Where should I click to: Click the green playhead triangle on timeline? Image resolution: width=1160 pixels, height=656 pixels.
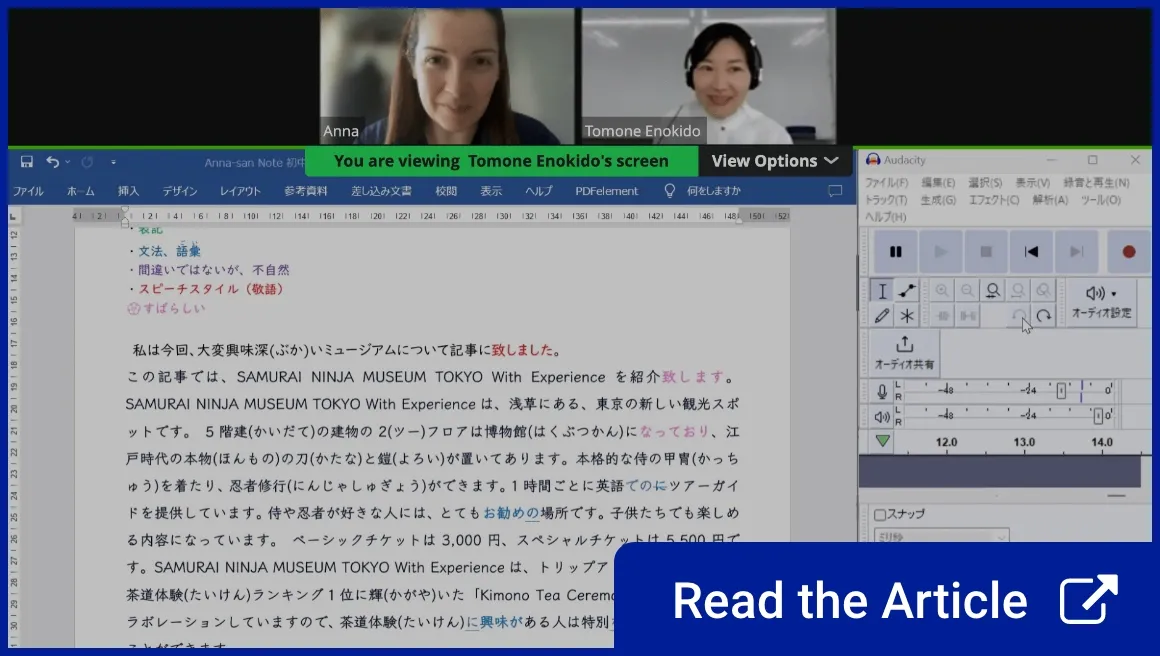pos(883,442)
